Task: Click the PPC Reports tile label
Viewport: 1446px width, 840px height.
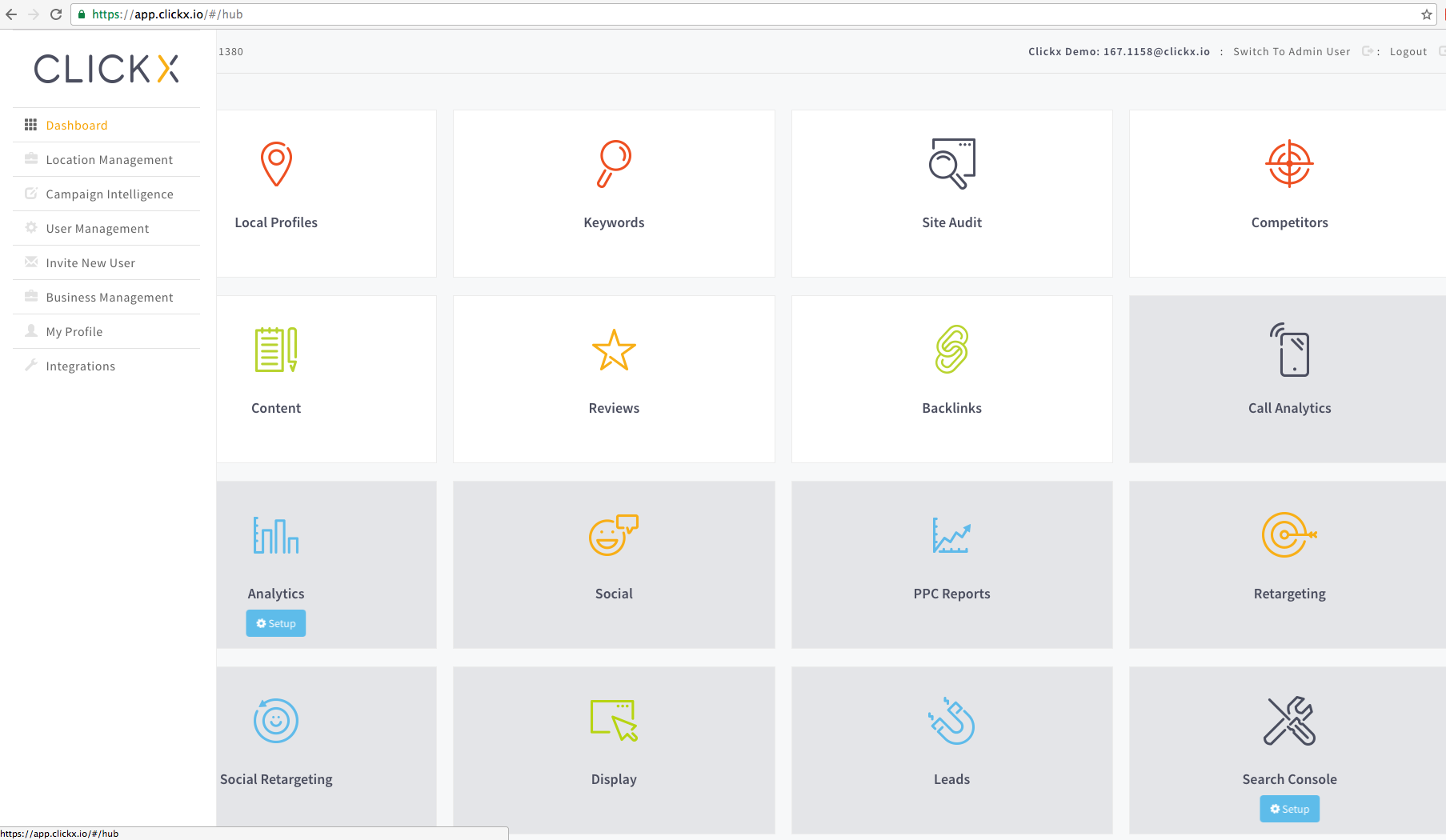Action: 951,594
